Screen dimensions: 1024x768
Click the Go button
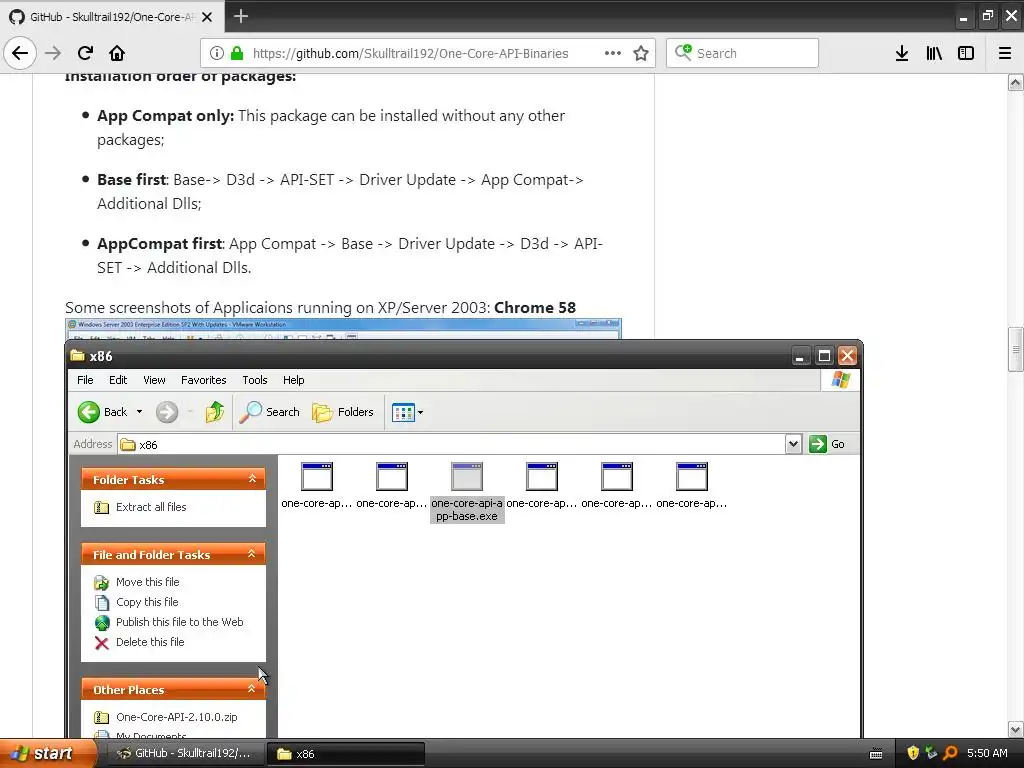tap(827, 444)
